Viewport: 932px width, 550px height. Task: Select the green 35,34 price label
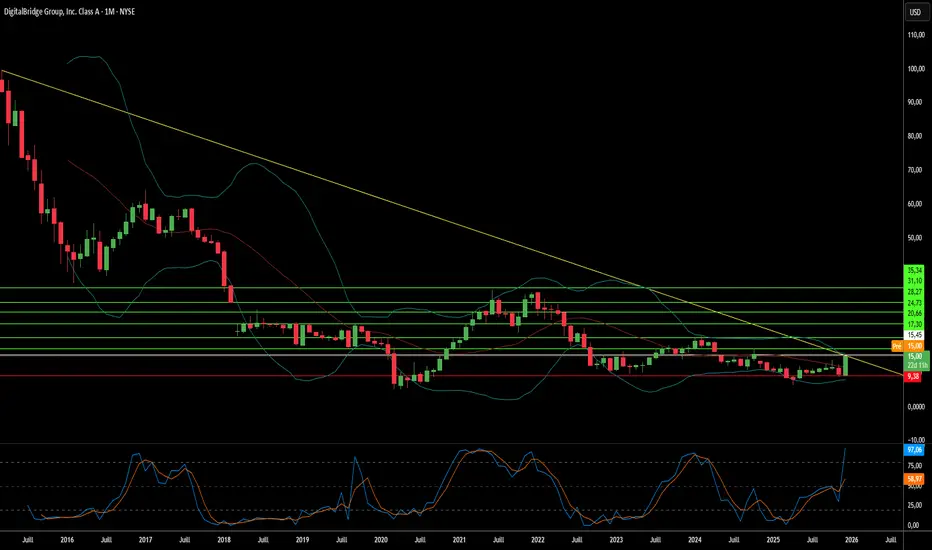pos(914,270)
